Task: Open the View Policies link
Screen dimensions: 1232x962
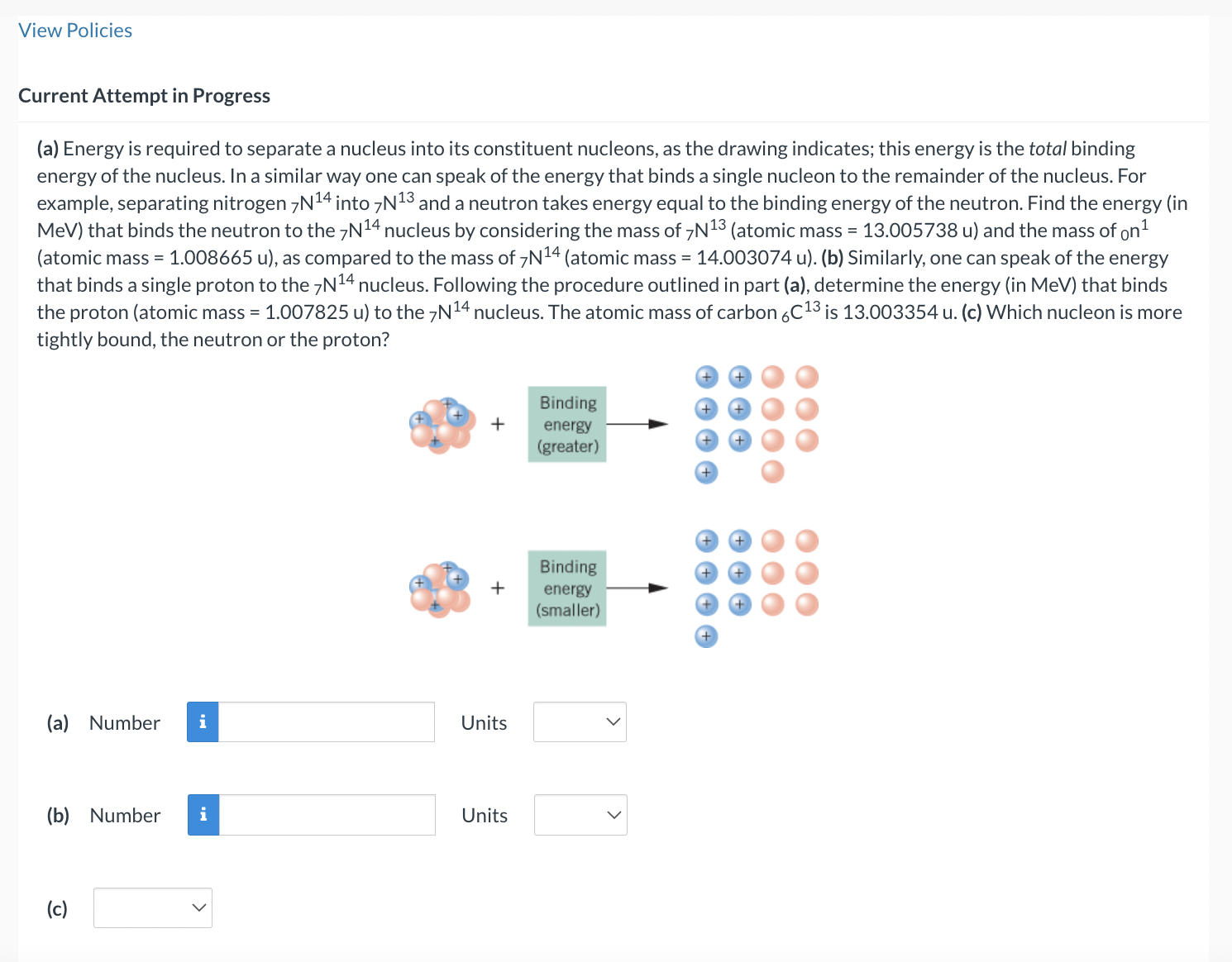Action: pos(75,31)
